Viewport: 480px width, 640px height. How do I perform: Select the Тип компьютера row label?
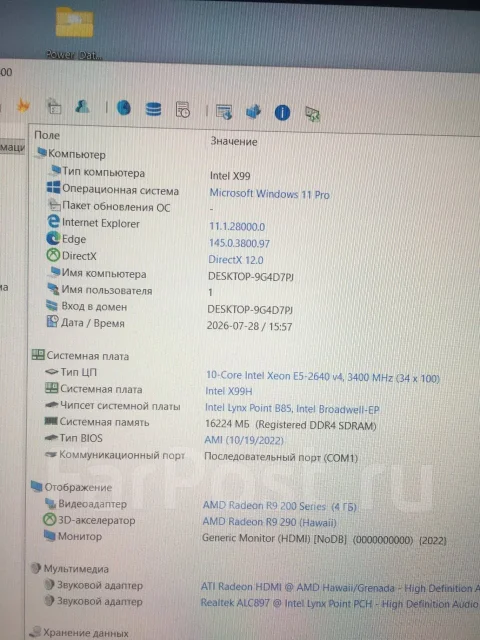103,172
